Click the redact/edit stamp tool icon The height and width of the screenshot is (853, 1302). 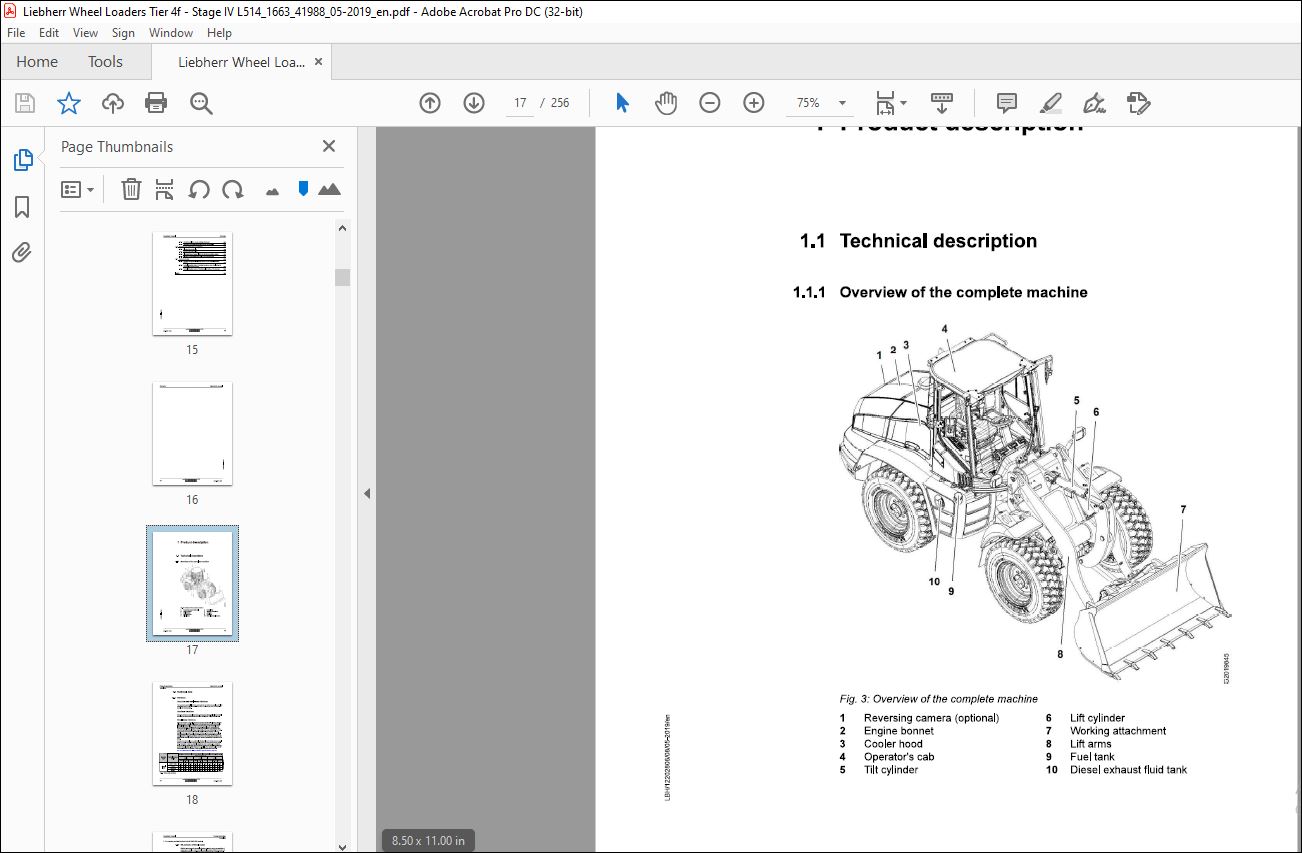[1138, 103]
